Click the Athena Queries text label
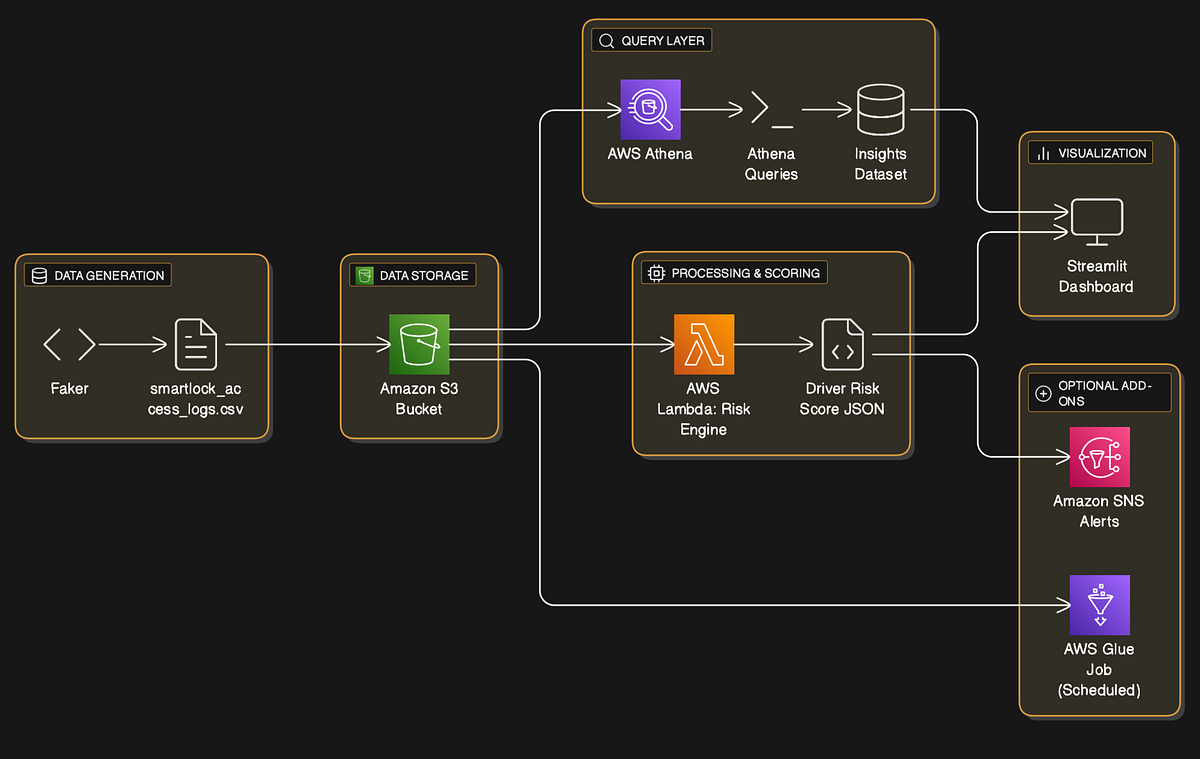 point(771,164)
